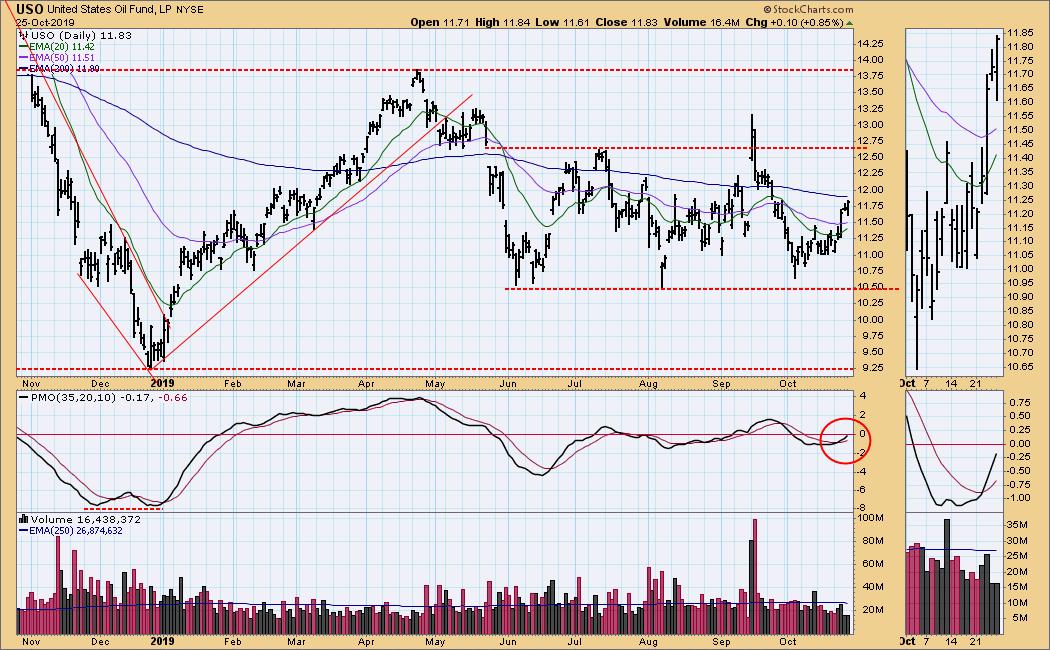Click the 60M label on the volume axis

coord(871,564)
